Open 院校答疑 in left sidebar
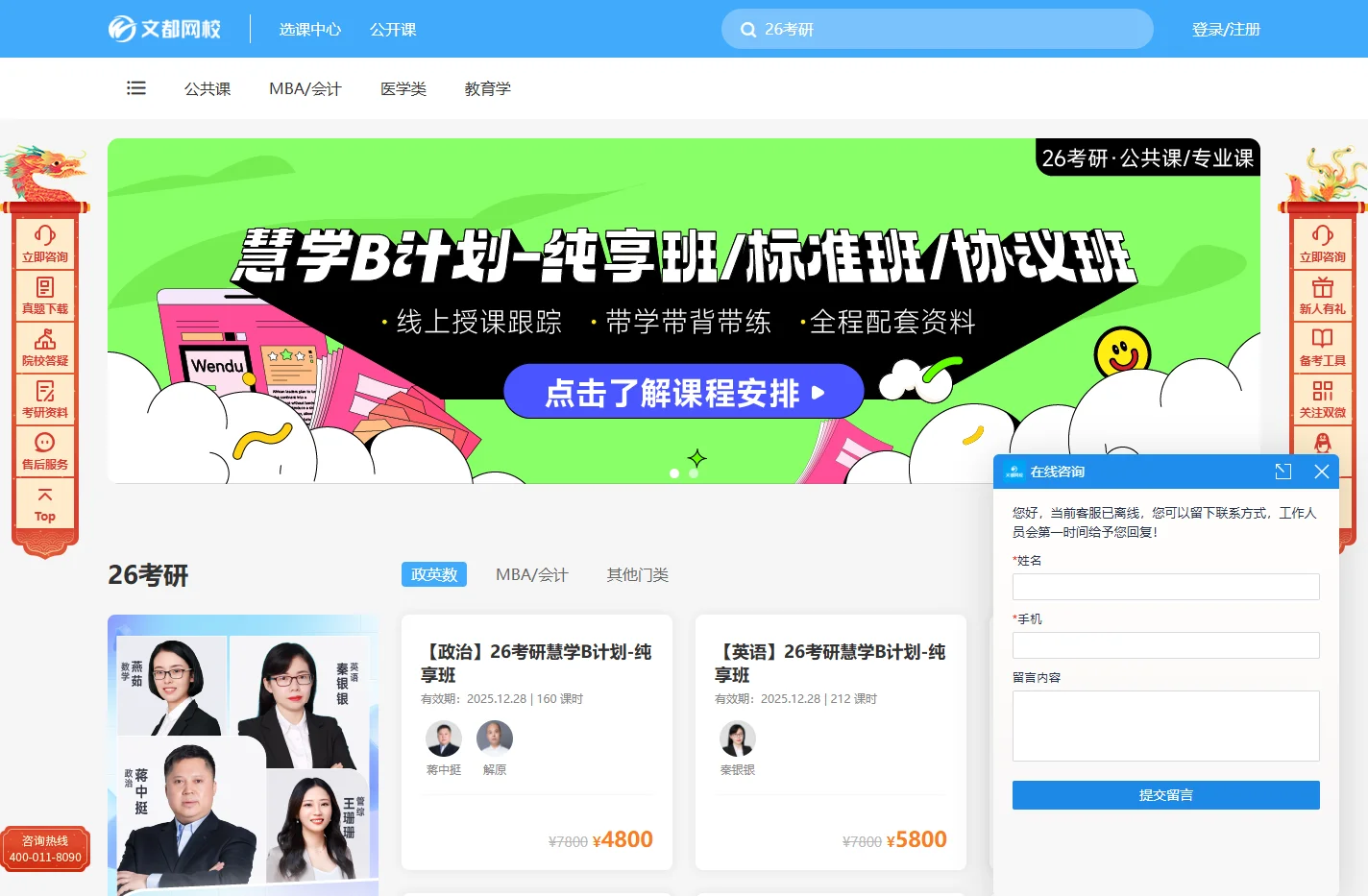The height and width of the screenshot is (896, 1368). coord(45,348)
